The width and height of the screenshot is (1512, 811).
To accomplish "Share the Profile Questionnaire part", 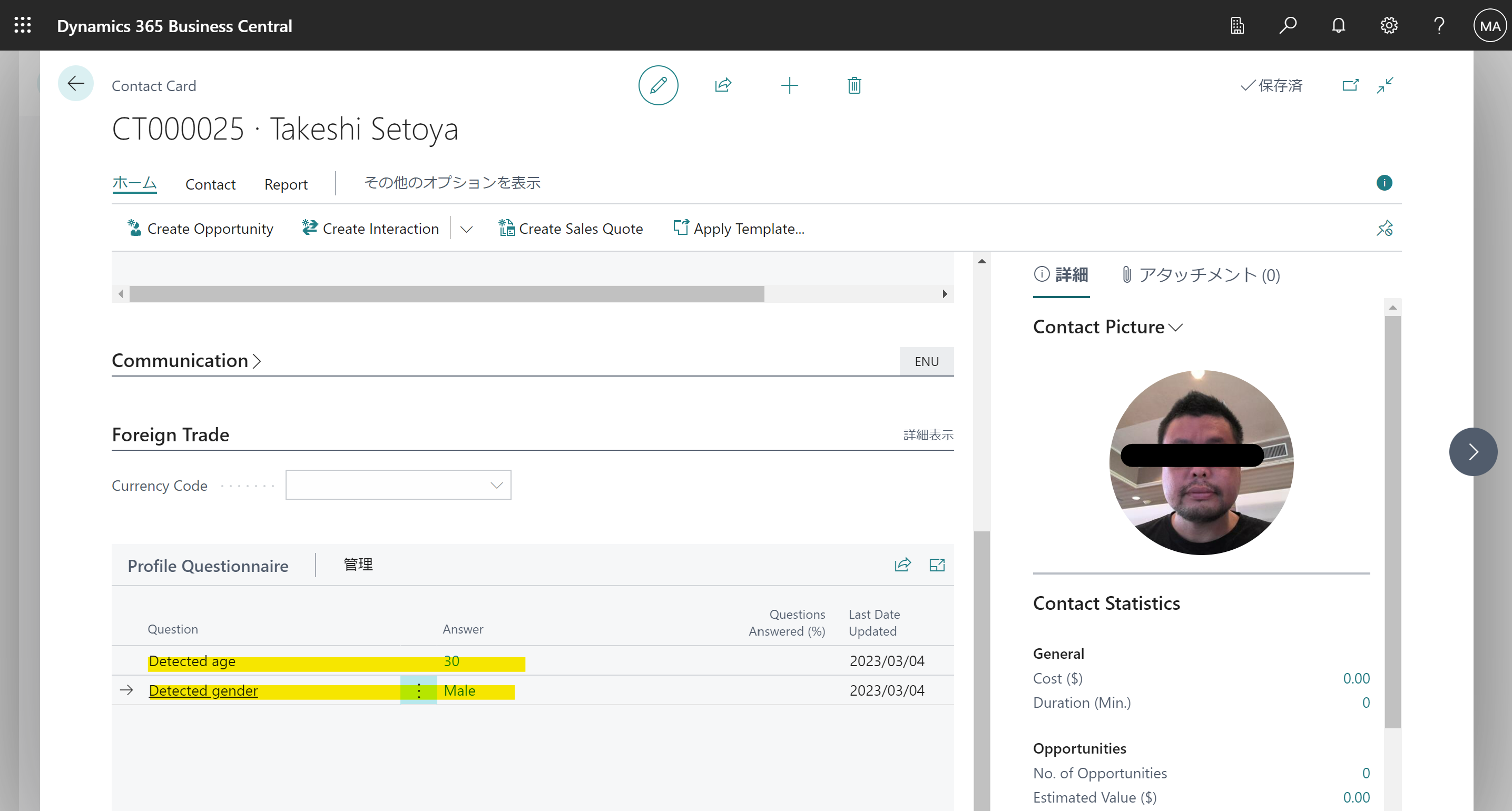I will pyautogui.click(x=902, y=565).
